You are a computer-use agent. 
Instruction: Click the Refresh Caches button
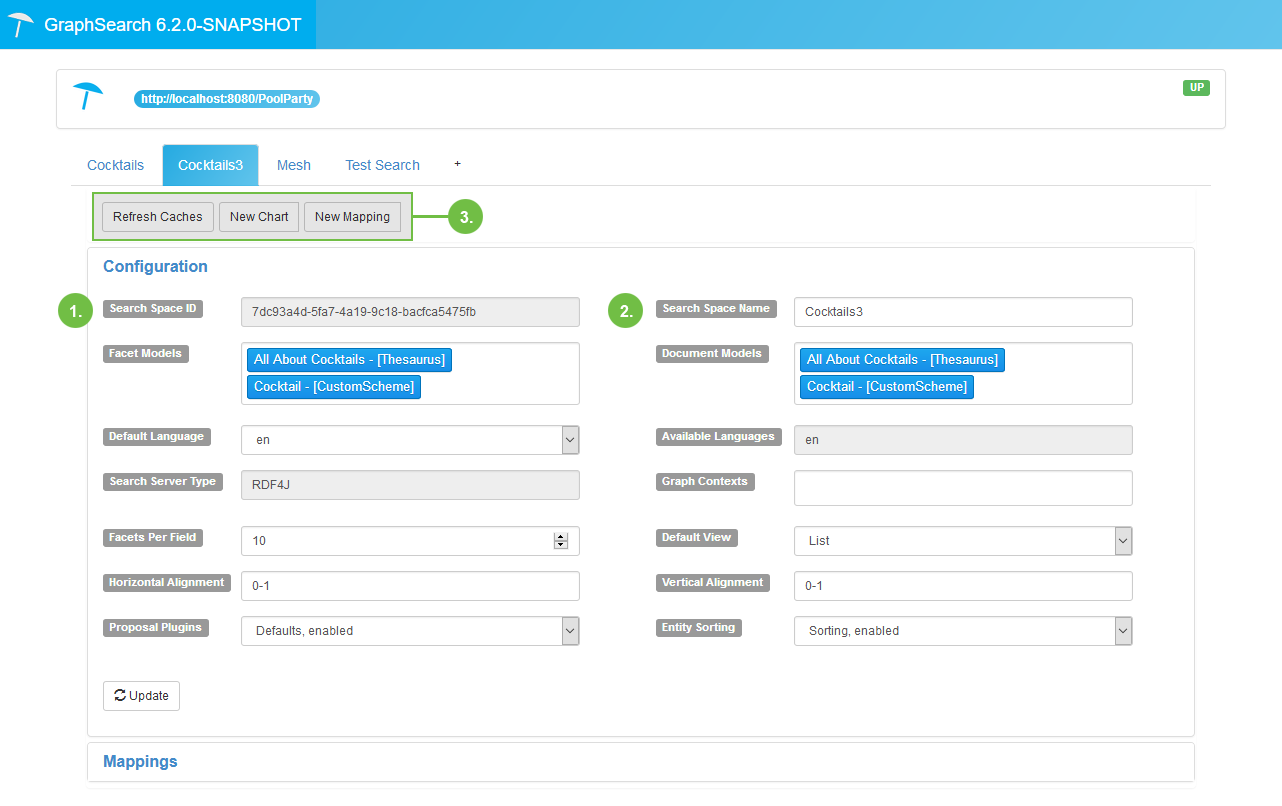point(158,217)
